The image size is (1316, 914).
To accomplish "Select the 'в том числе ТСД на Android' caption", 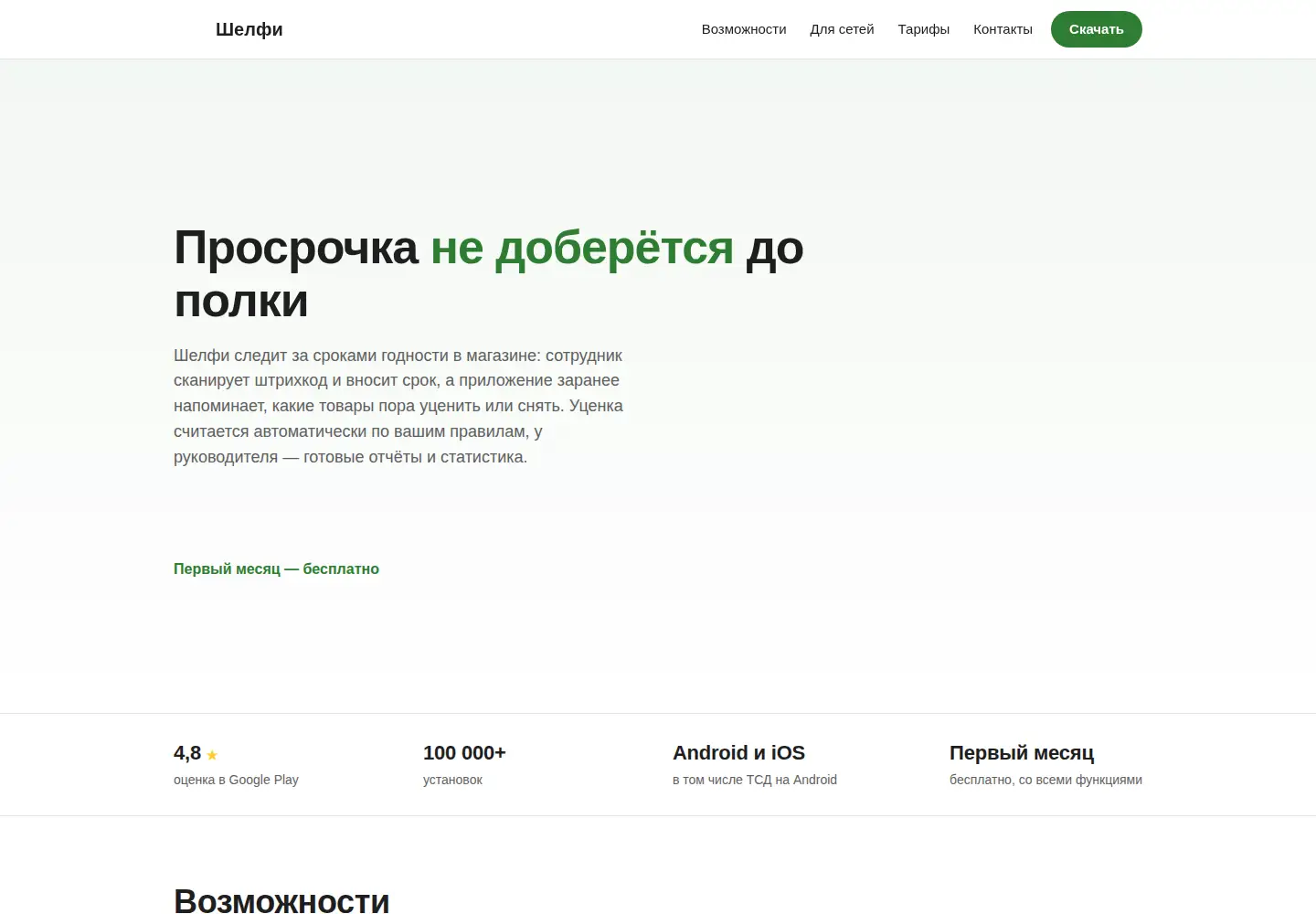I will click(755, 780).
